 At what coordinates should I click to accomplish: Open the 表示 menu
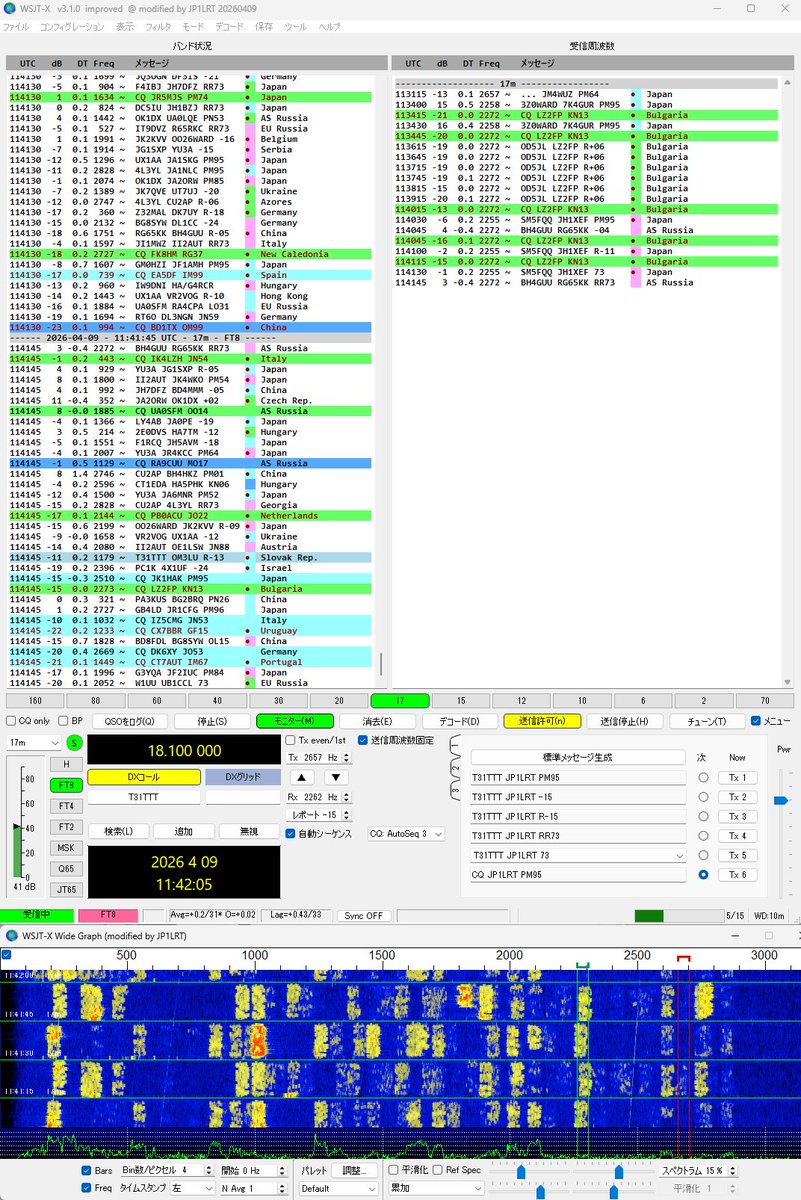click(125, 27)
